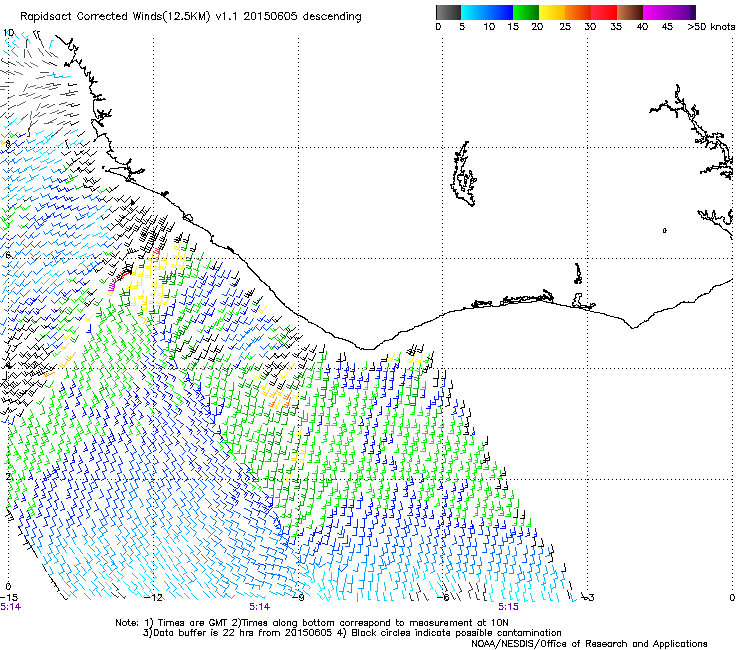This screenshot has width=740, height=650.
Task: Click the '-15' longitude axis label
Action: 8,598
